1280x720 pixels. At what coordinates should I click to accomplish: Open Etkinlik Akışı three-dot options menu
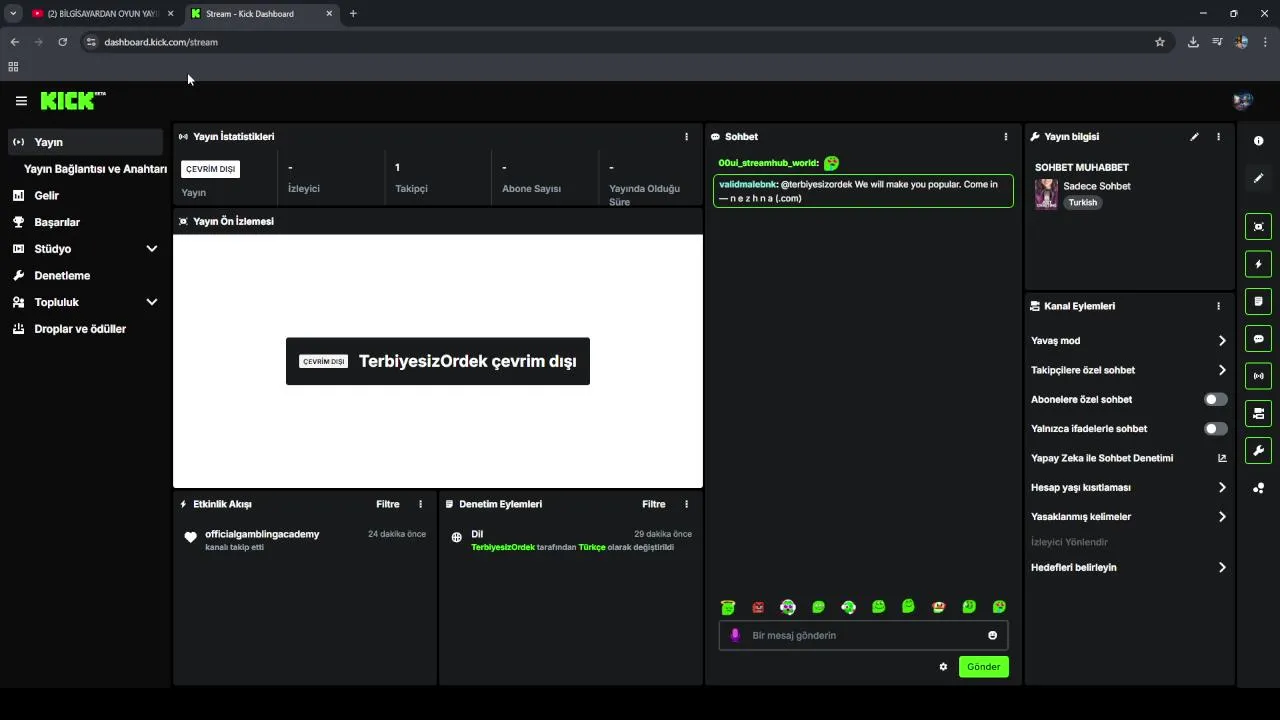tap(420, 504)
